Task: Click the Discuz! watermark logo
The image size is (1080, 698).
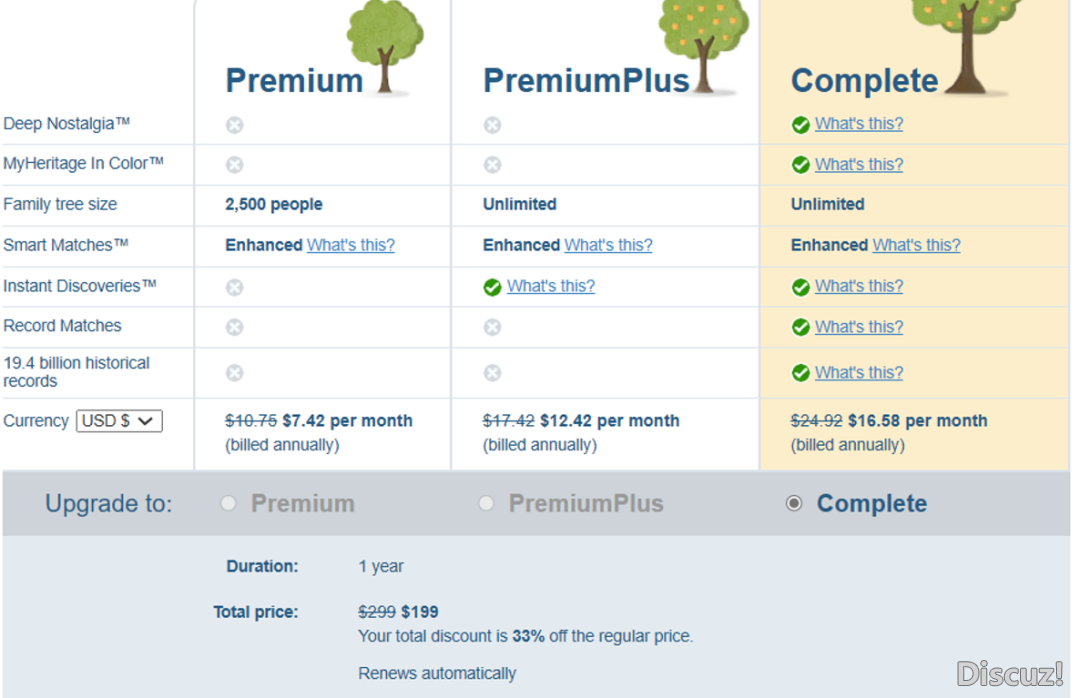Action: coord(1010,674)
